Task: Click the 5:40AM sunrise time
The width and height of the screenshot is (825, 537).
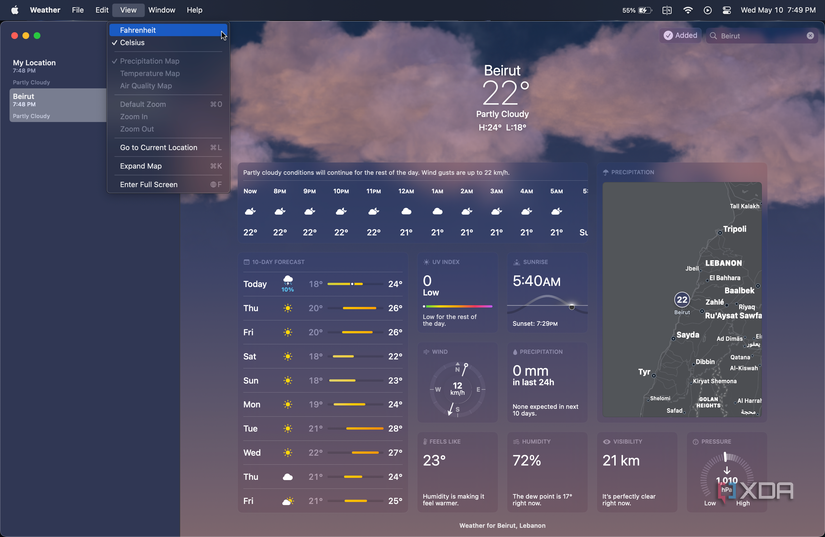Action: coord(537,281)
